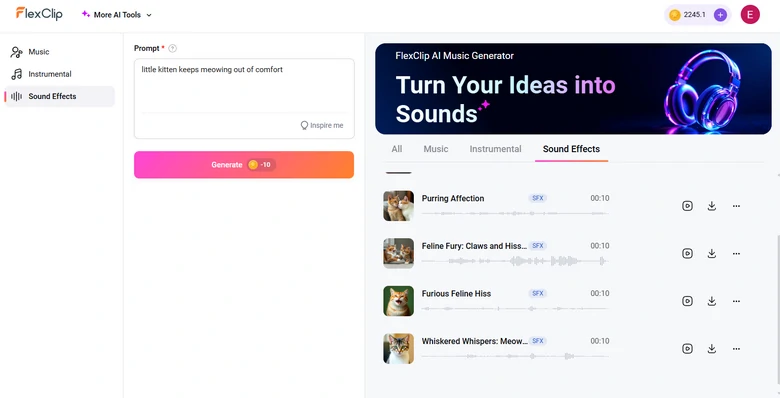The height and width of the screenshot is (398, 780).
Task: Click the video icon for Furious Feline Hiss
Action: (x=687, y=301)
